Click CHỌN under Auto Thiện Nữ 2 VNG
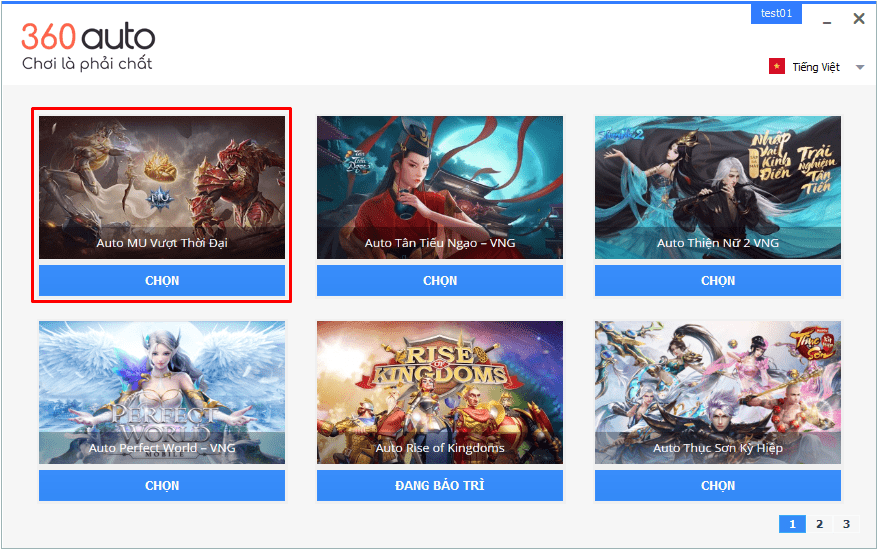878x550 pixels. [x=718, y=281]
